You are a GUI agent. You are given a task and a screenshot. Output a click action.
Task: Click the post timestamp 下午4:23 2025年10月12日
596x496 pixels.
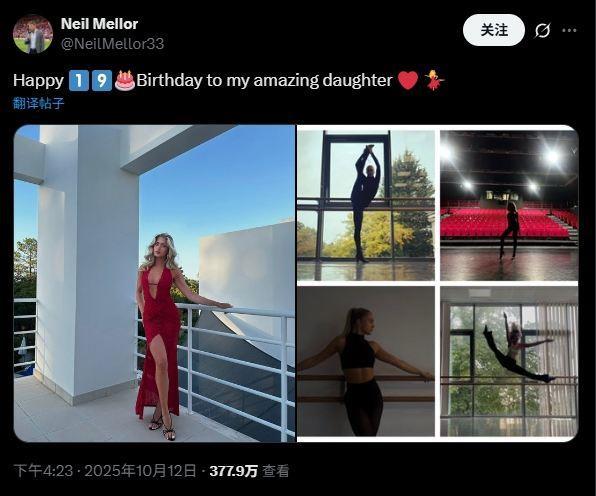coord(105,471)
